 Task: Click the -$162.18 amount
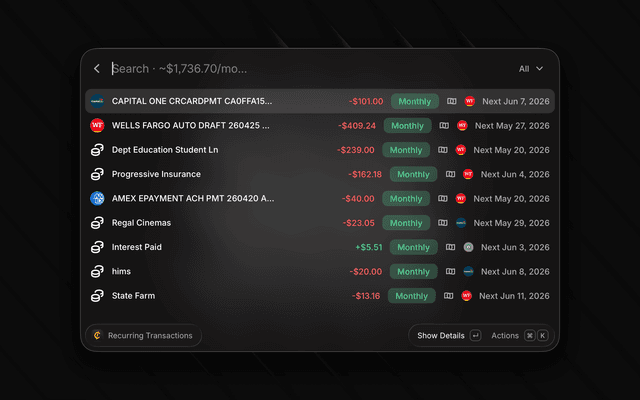(x=365, y=174)
